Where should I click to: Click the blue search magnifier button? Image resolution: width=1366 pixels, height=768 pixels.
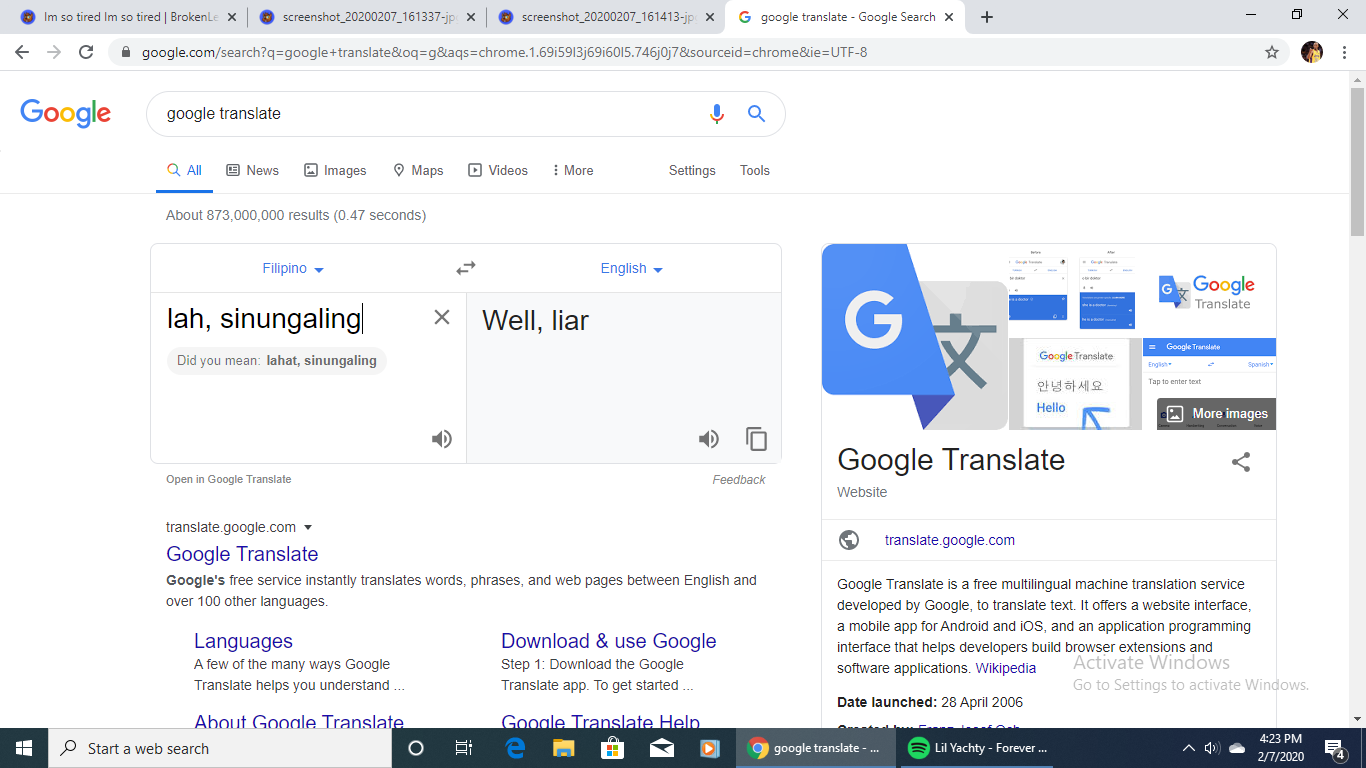756,114
